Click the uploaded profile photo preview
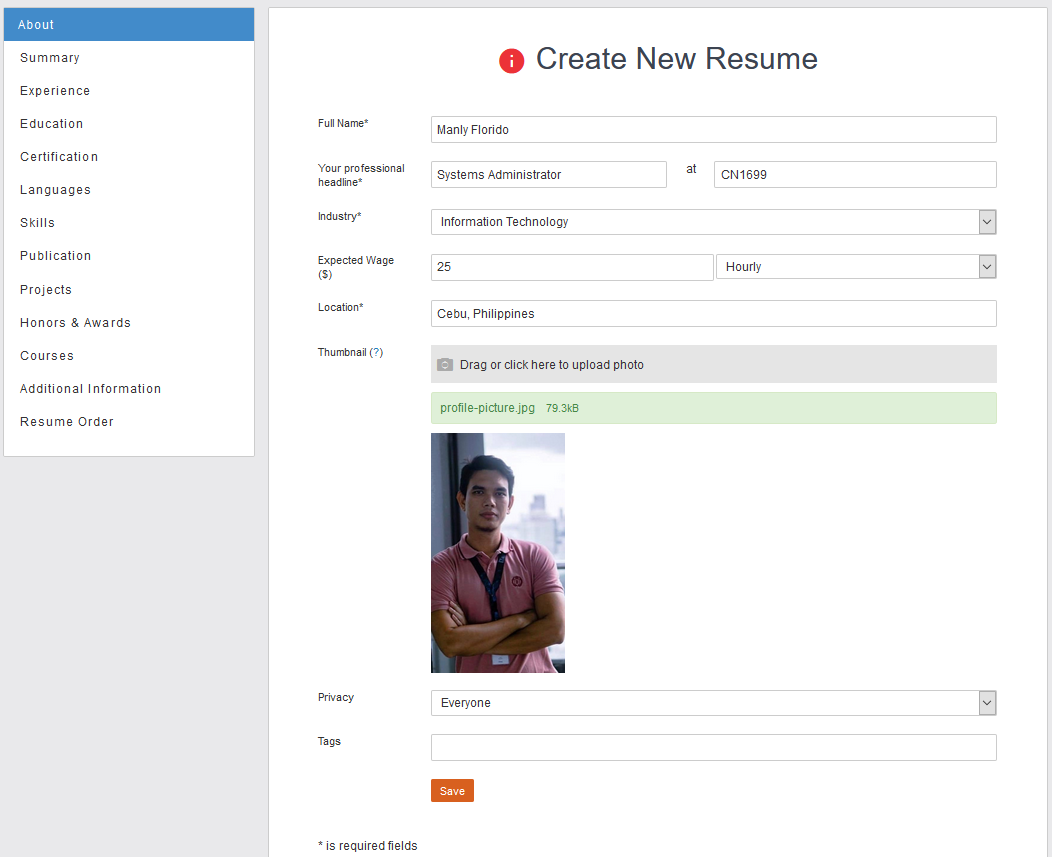Image resolution: width=1052 pixels, height=857 pixels. coord(498,553)
